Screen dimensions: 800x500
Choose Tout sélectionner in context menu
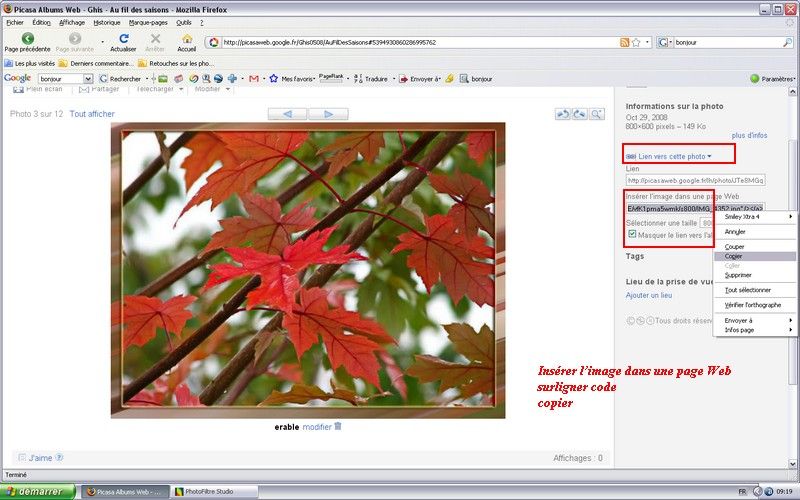tap(756, 290)
